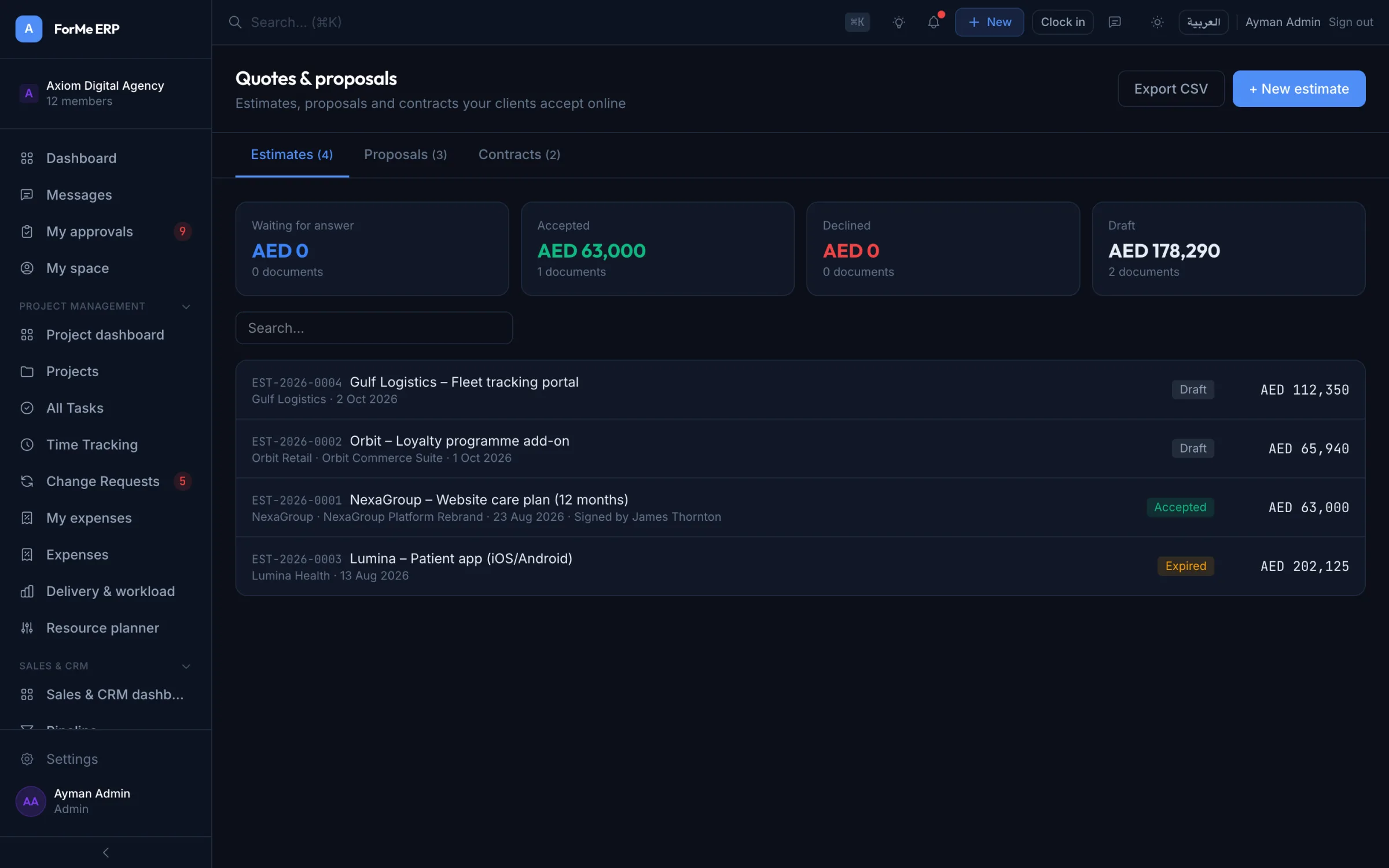The width and height of the screenshot is (1389, 868).
Task: Open Dashboard from the sidebar
Action: pos(105,158)
